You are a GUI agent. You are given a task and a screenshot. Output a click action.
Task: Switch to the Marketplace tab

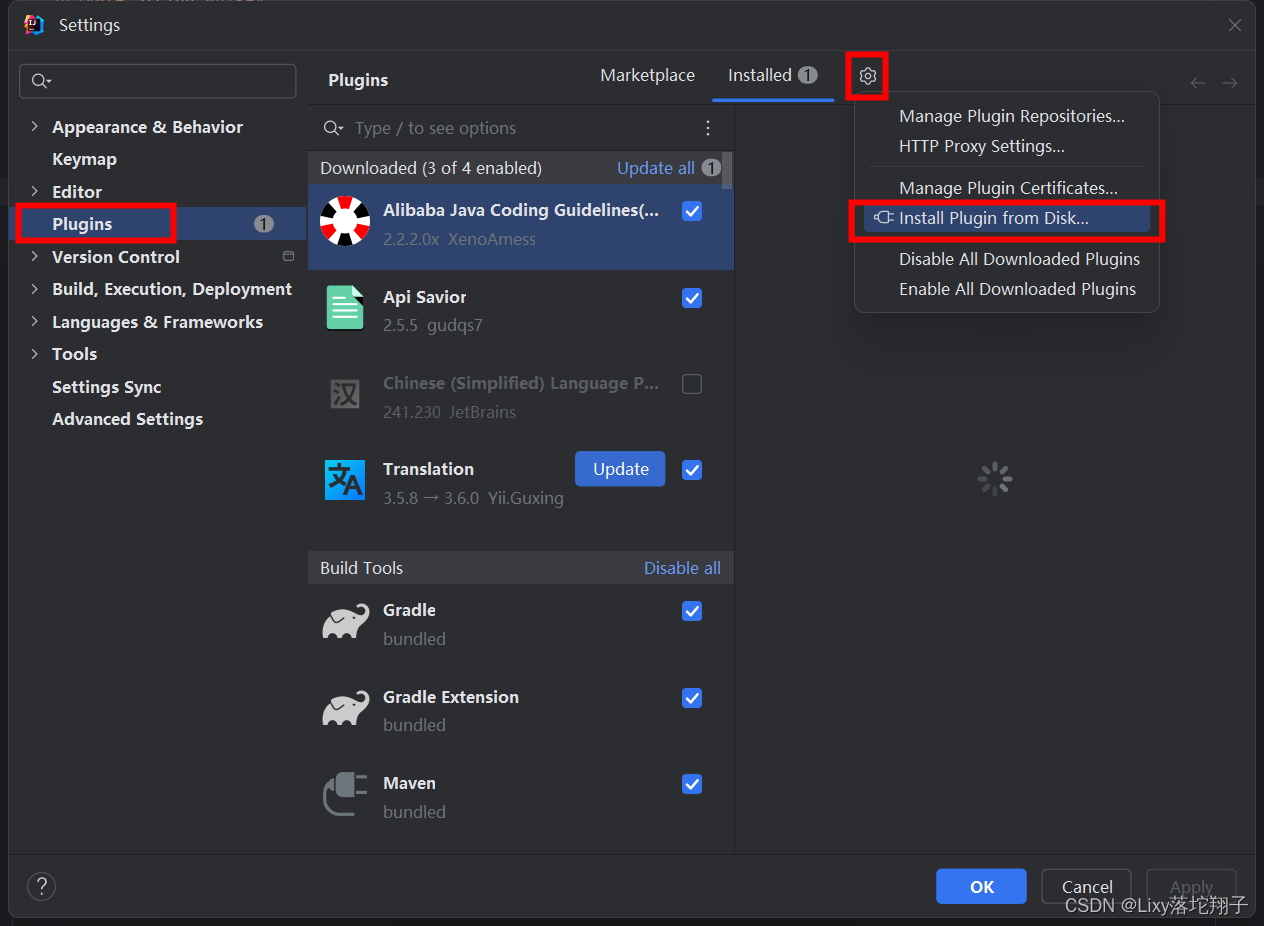pos(647,75)
